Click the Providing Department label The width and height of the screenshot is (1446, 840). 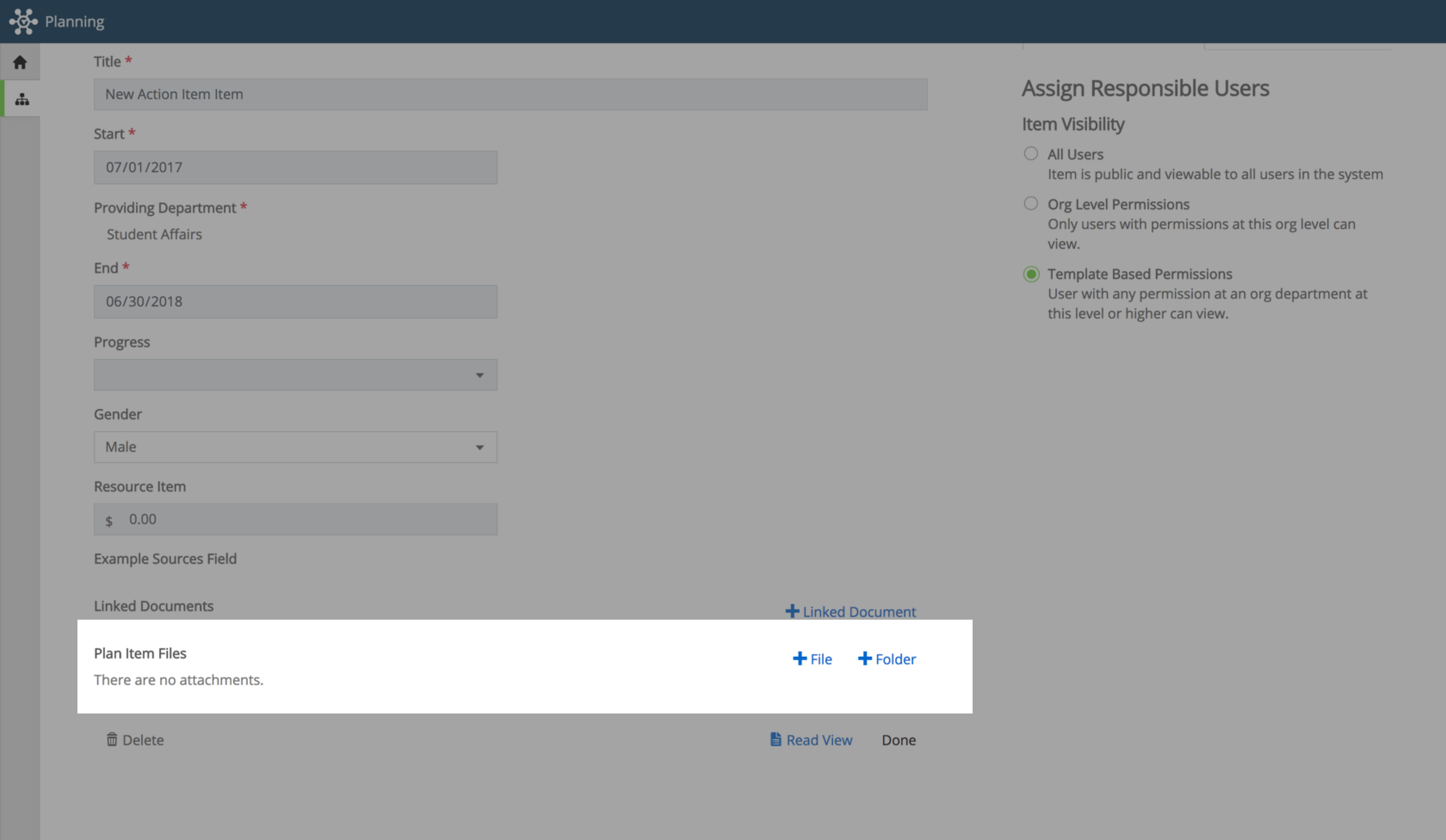[x=165, y=208]
